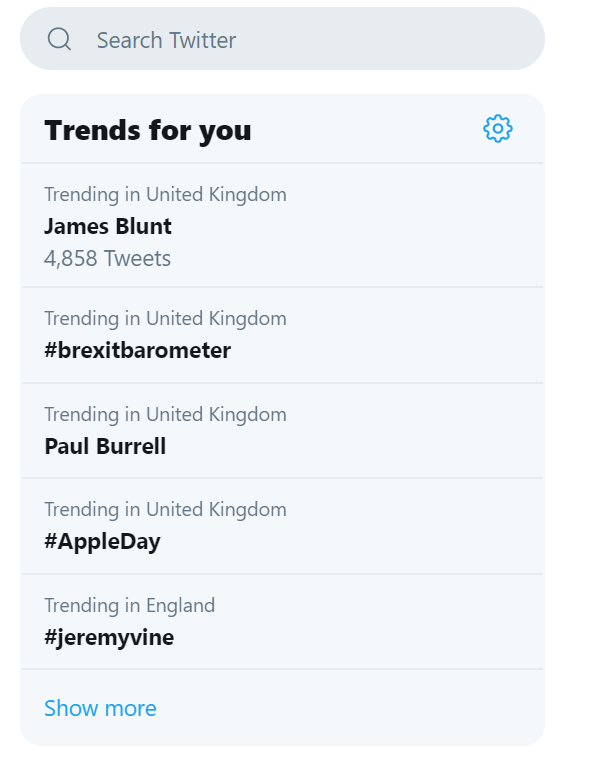Open the #AppleDay hashtag trend

click(102, 542)
